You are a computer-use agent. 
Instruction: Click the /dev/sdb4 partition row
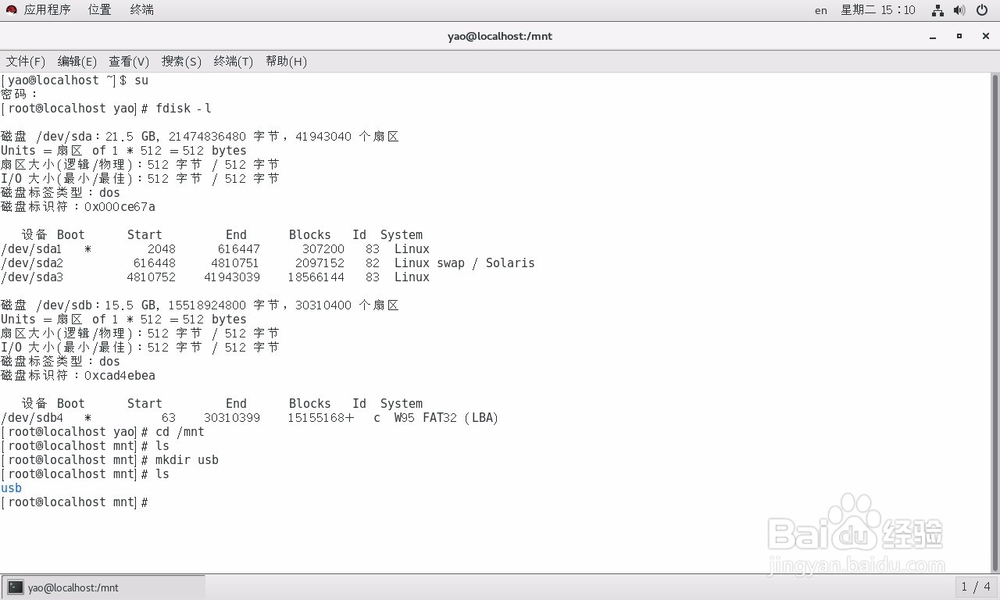(x=249, y=418)
